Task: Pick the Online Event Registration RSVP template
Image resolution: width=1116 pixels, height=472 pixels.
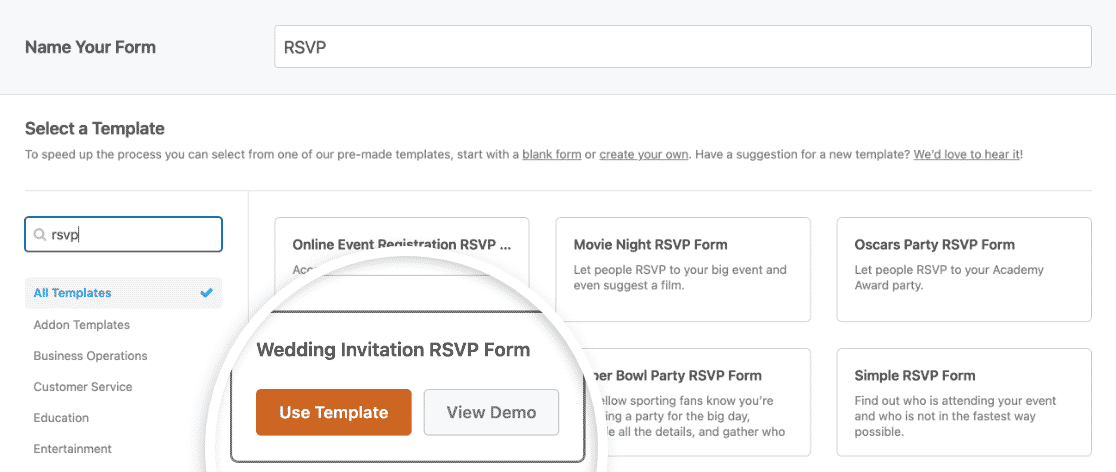Action: pos(401,244)
